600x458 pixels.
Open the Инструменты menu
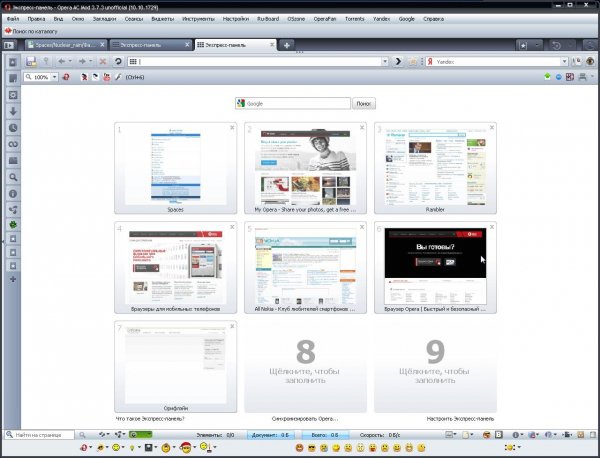[x=198, y=19]
